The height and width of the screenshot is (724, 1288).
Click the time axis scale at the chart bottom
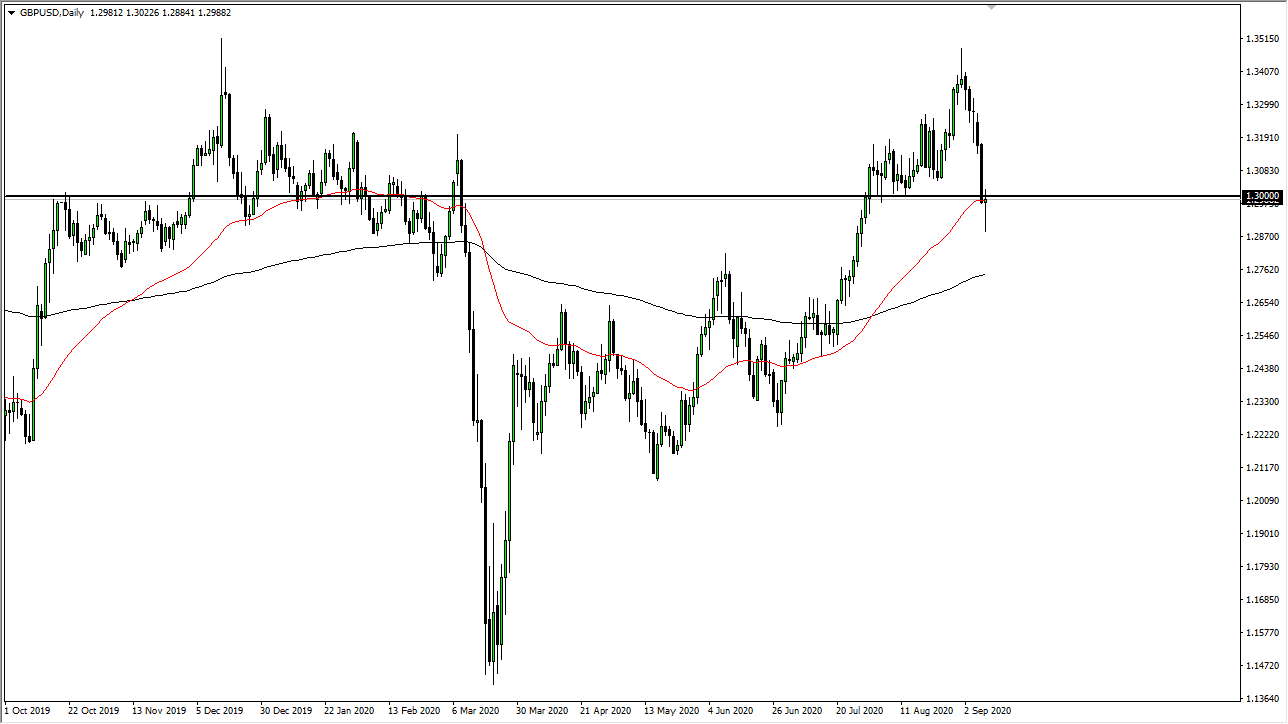[640, 713]
